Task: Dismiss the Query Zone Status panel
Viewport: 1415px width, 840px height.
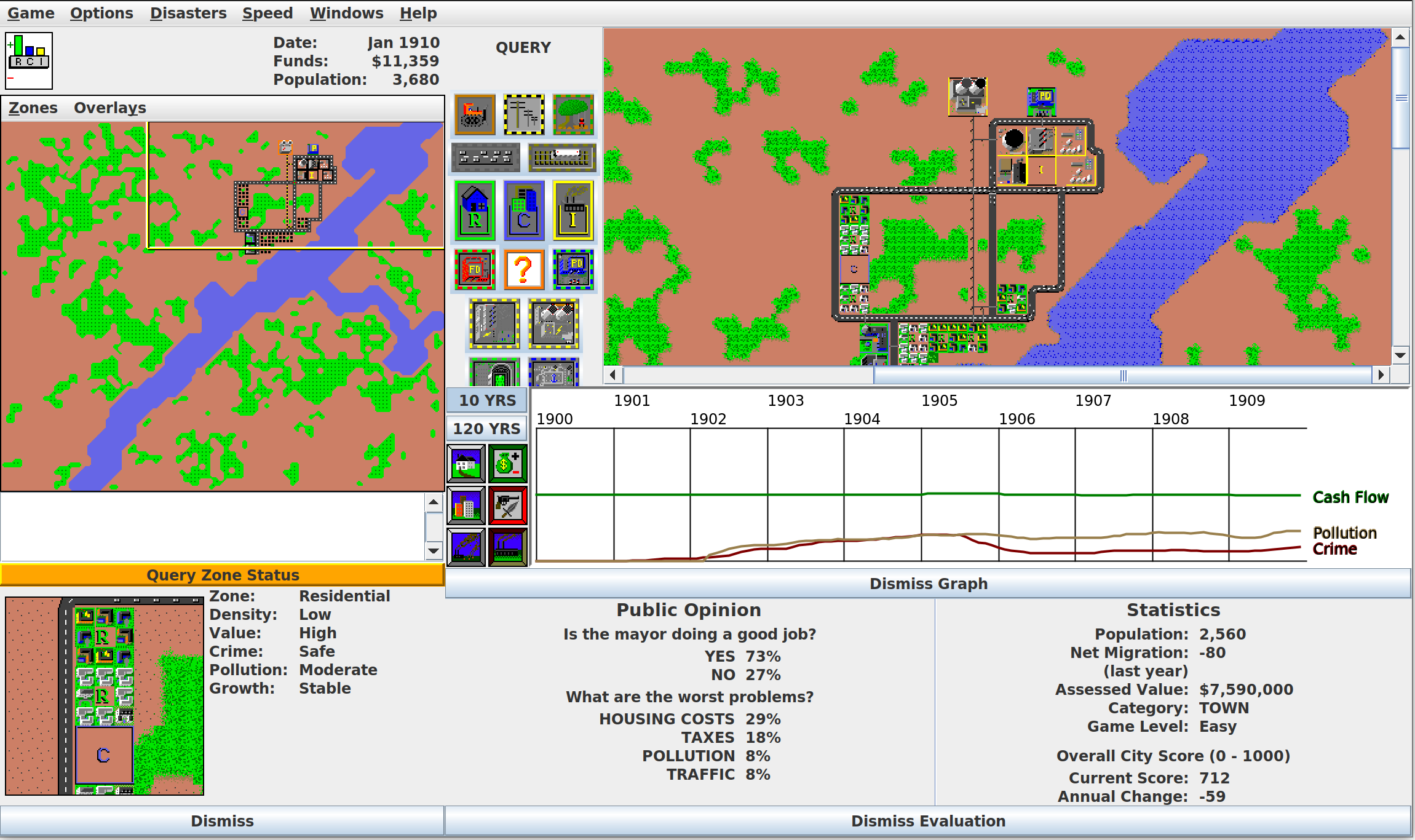Action: (x=222, y=821)
